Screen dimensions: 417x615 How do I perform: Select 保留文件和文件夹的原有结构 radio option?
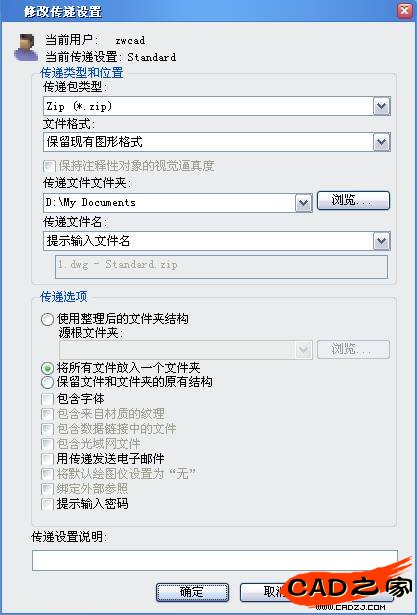pos(47,382)
